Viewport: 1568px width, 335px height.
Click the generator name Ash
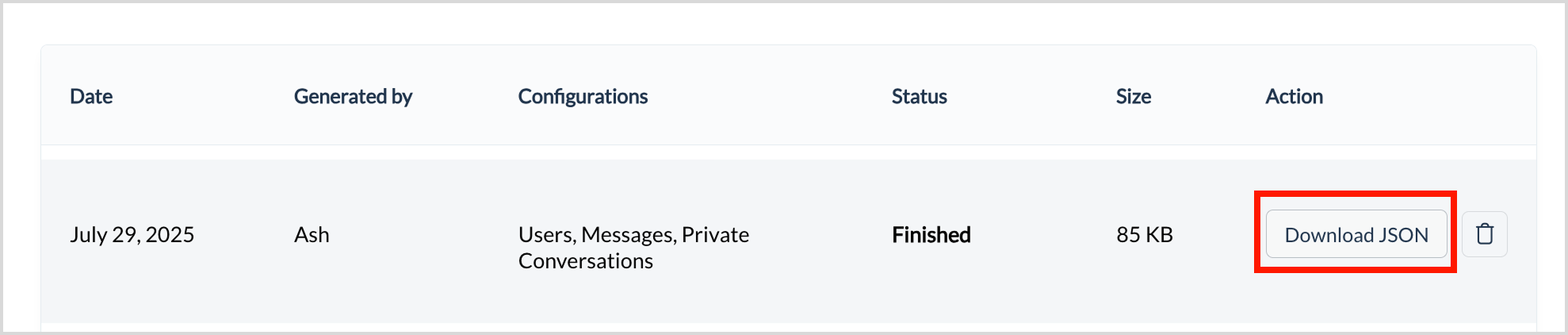click(x=312, y=234)
